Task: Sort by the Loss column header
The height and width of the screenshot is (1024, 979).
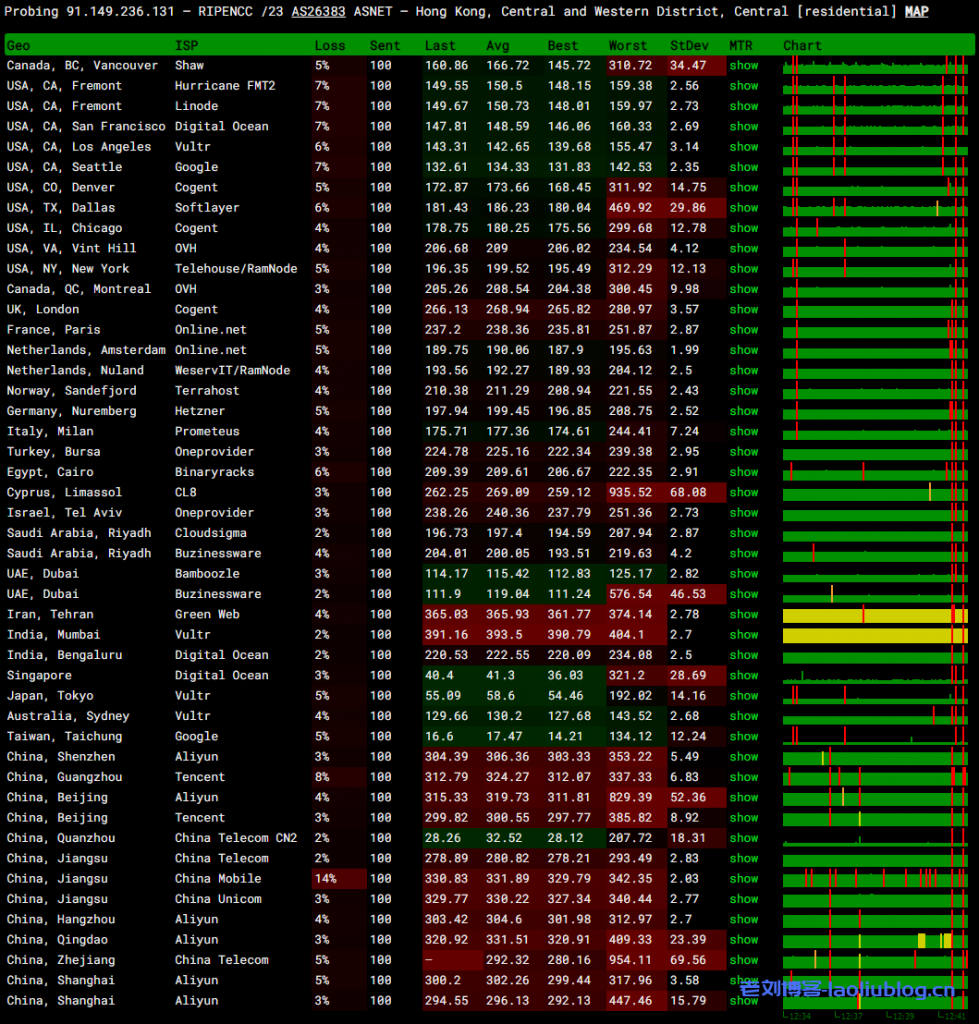Action: 329,46
